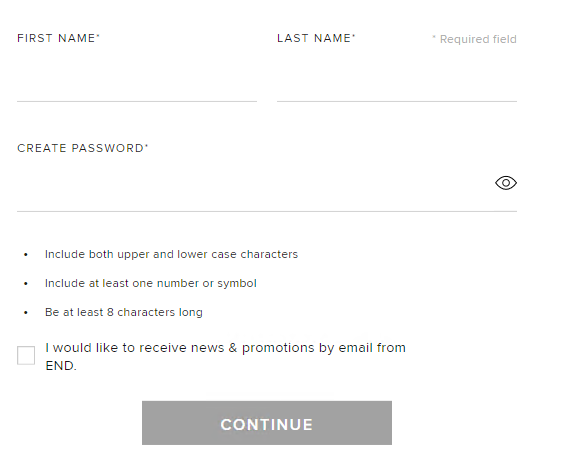Show password using the eye icon
The height and width of the screenshot is (455, 563).
[506, 183]
